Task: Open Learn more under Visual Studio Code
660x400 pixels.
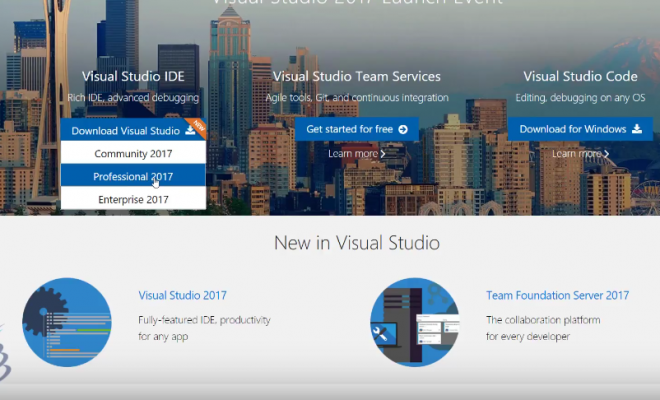Action: (577, 154)
